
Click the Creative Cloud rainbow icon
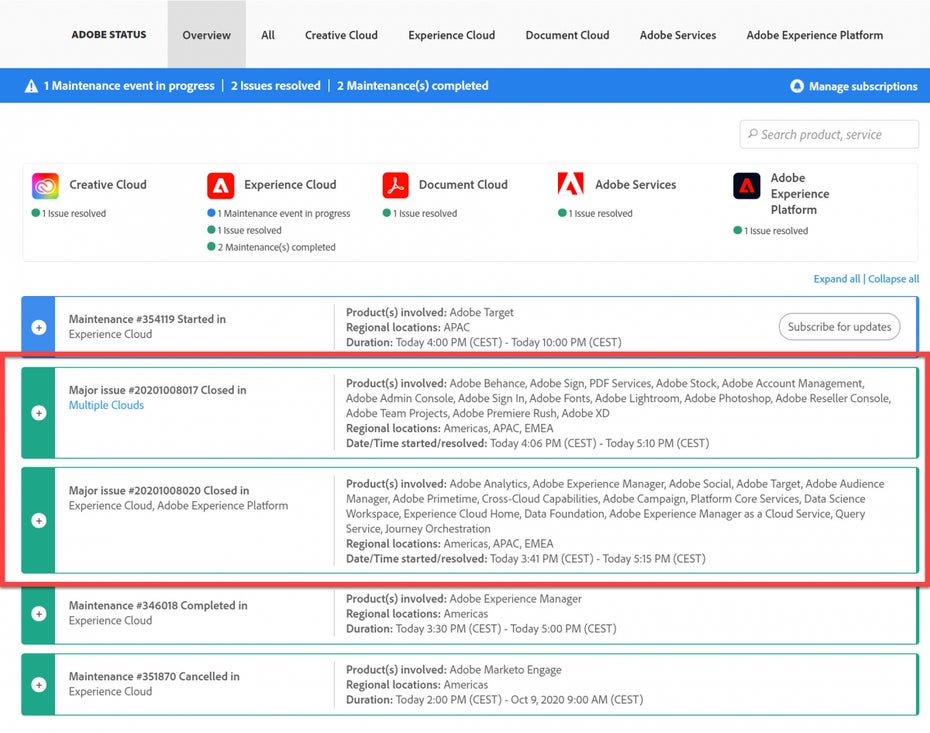45,186
